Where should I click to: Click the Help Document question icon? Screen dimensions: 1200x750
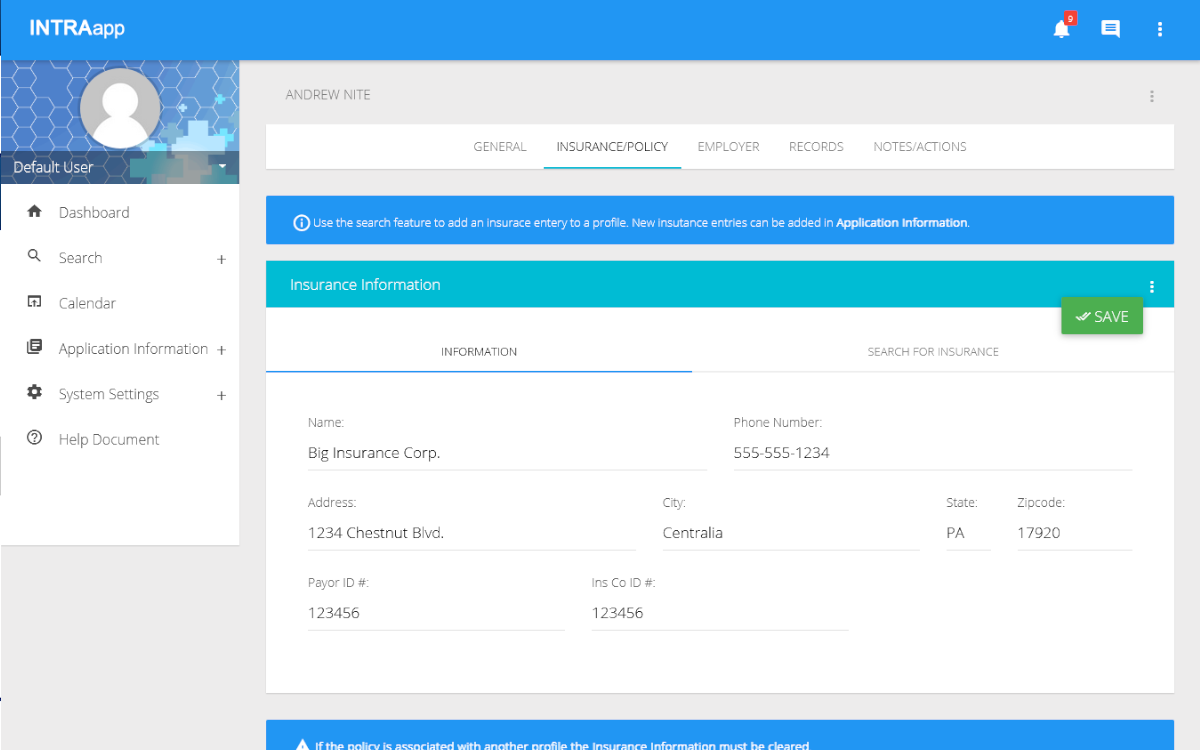point(35,439)
